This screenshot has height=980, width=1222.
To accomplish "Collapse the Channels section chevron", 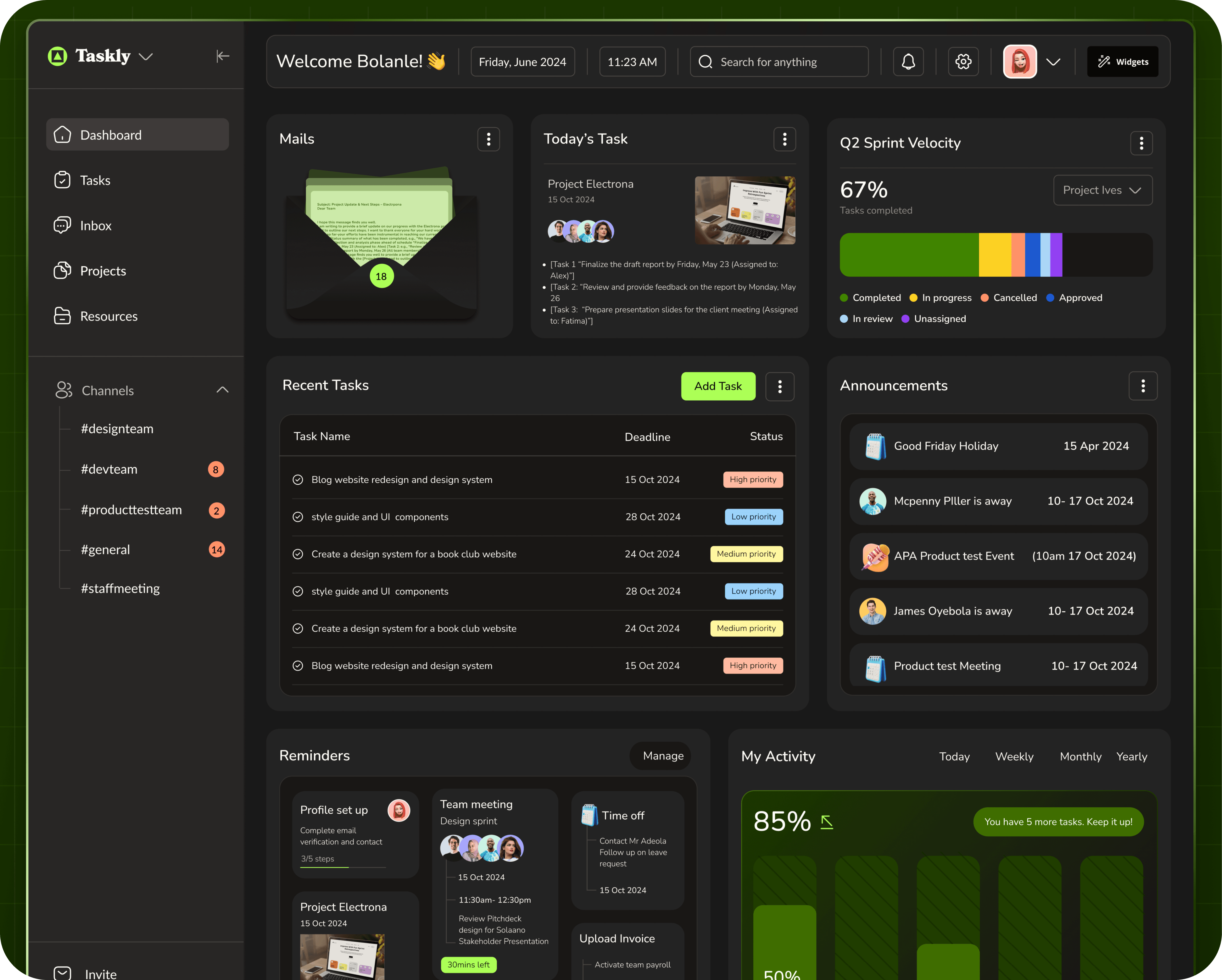I will pos(222,390).
